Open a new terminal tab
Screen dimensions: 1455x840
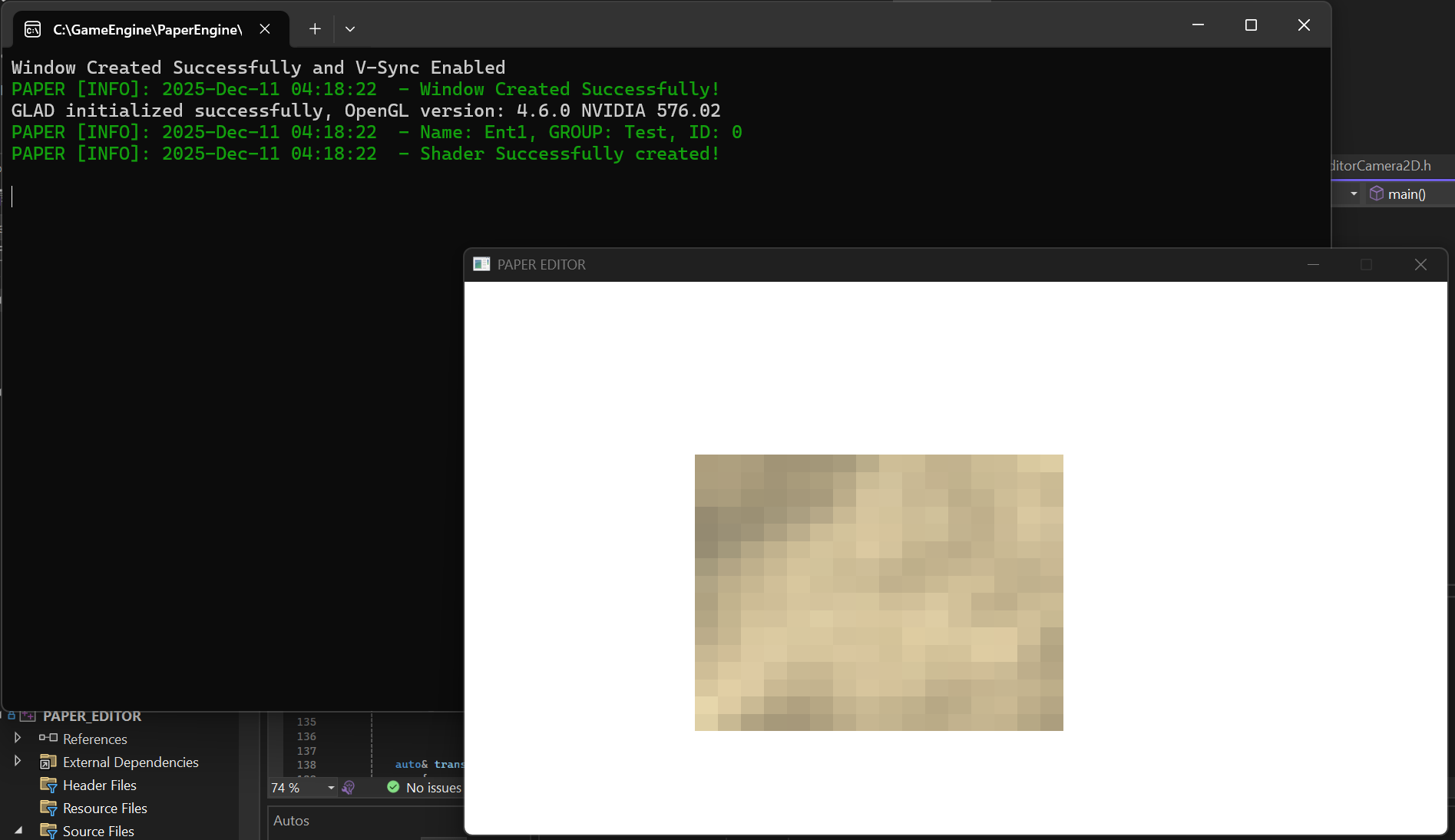[315, 29]
